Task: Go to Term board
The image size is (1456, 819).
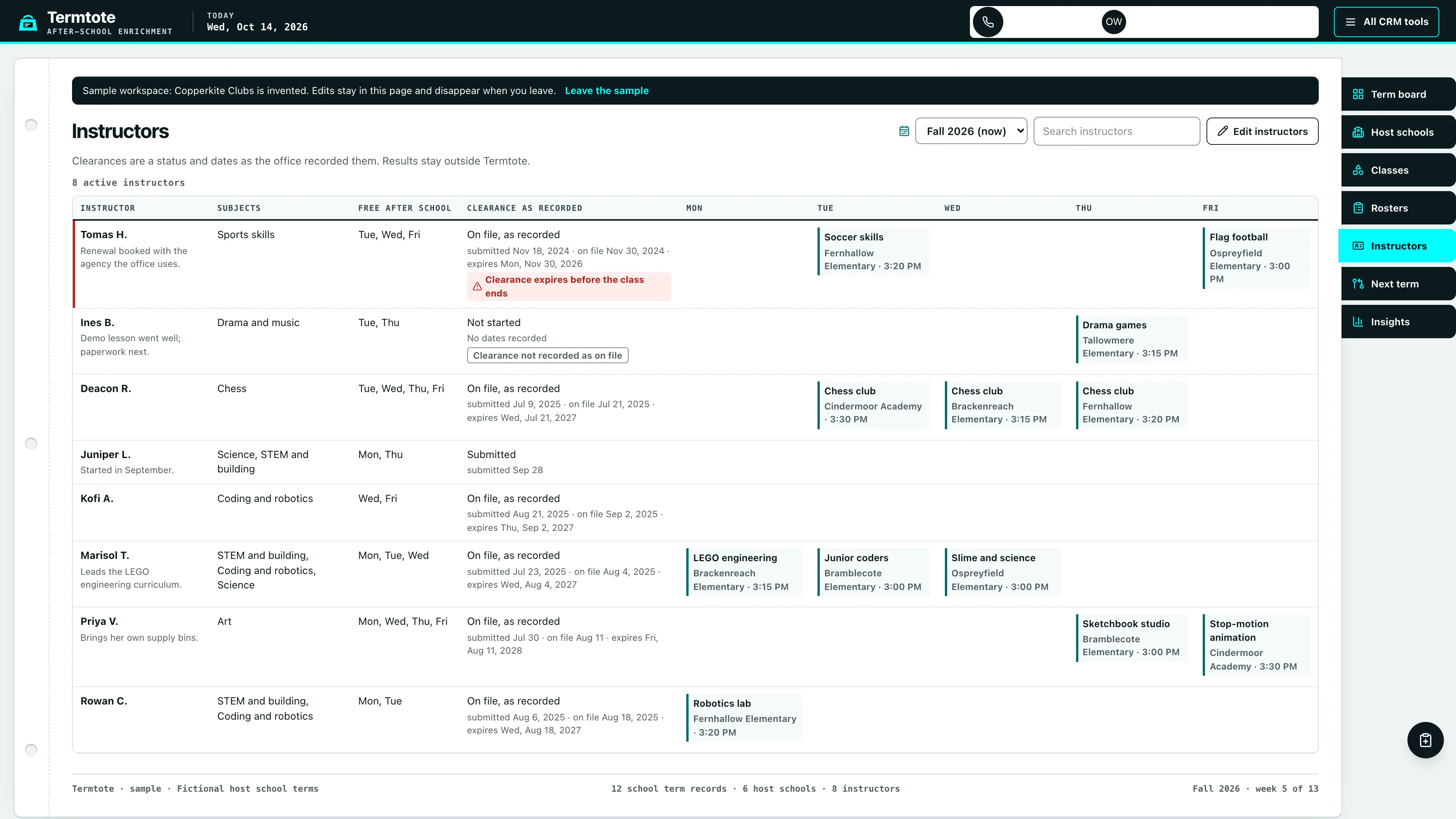Action: pyautogui.click(x=1398, y=94)
